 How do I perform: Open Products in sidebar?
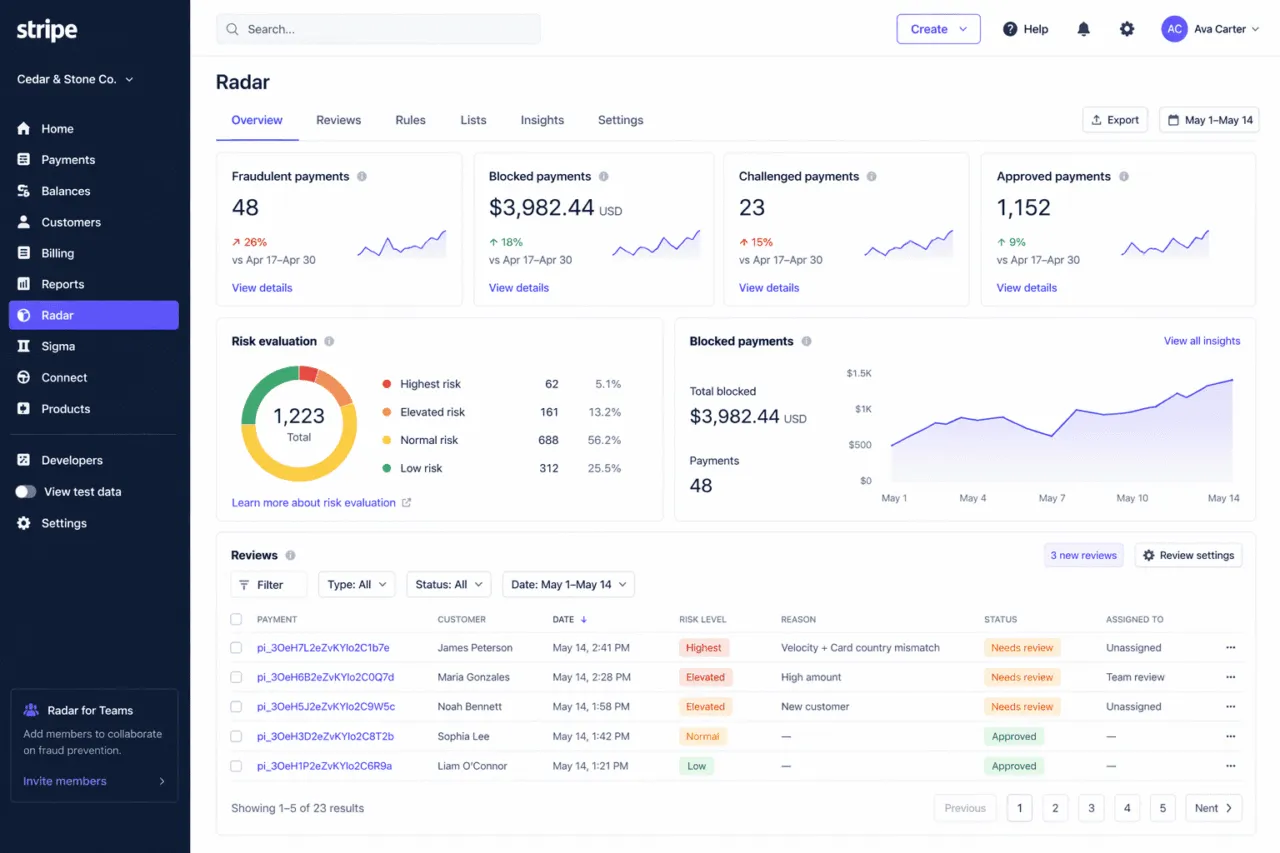[x=94, y=409]
